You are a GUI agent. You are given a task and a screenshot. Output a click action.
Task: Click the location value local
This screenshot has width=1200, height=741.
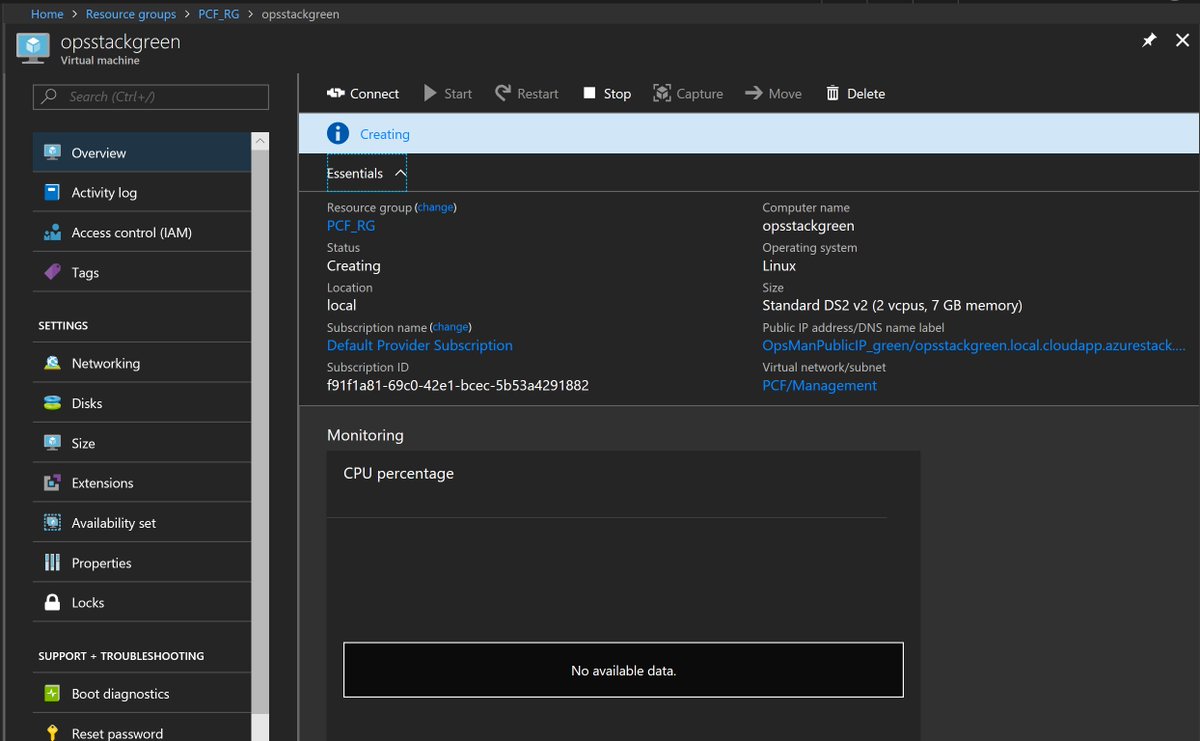click(x=342, y=305)
